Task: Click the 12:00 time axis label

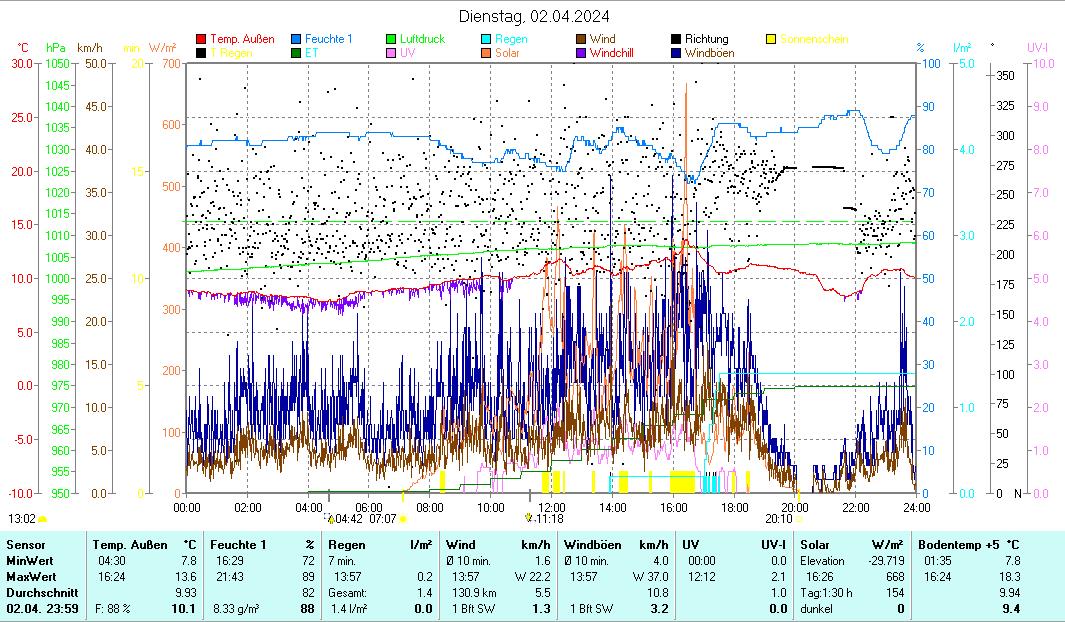Action: point(551,507)
